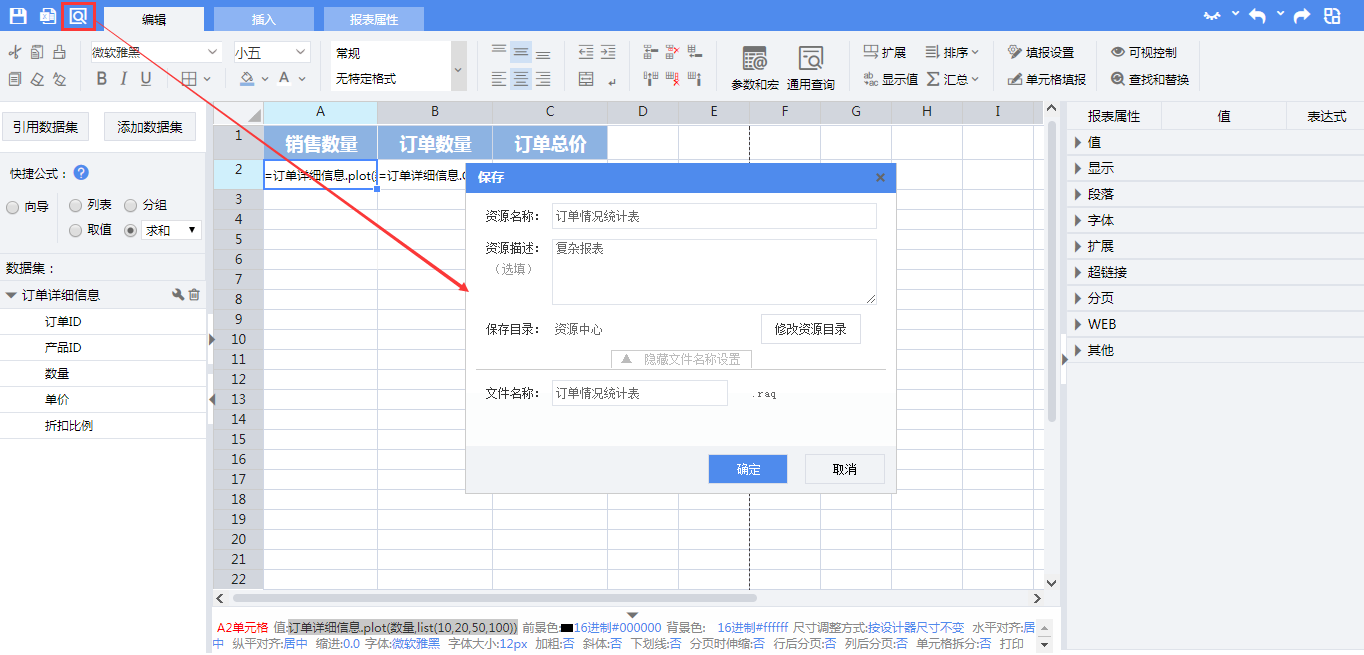Click the blue help icon beside 快捷公式
Image resolution: width=1364 pixels, height=655 pixels.
[81, 173]
